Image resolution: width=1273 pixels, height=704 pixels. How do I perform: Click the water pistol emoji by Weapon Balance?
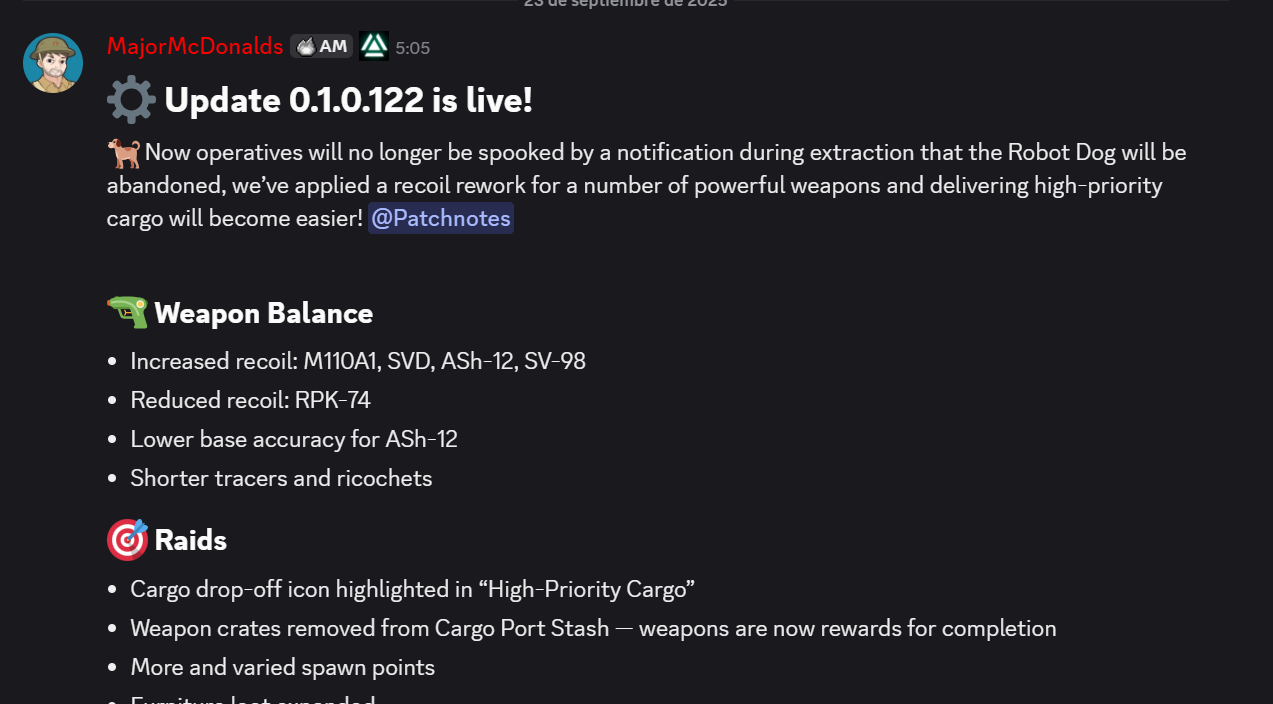127,313
